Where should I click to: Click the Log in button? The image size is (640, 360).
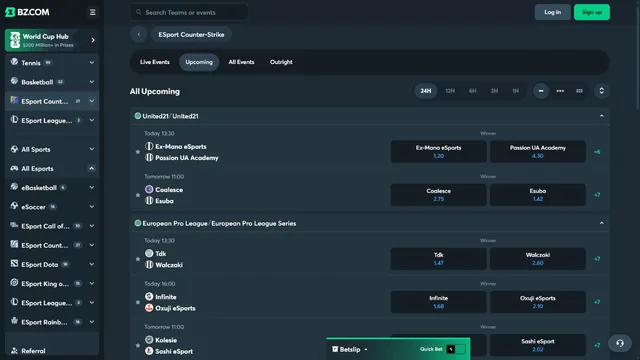click(552, 12)
